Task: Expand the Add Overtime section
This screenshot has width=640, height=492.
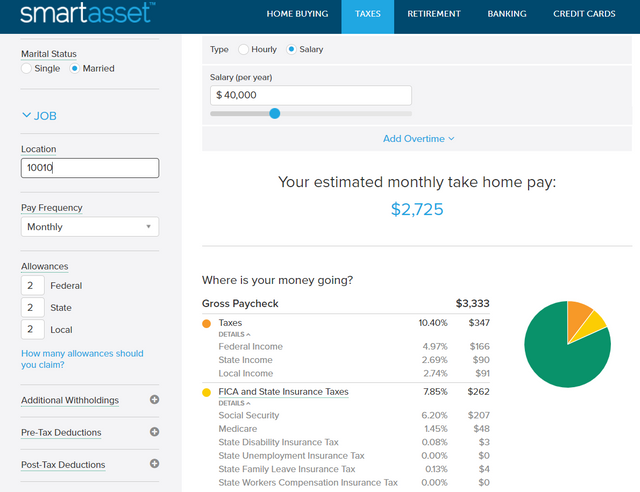Action: tap(418, 139)
